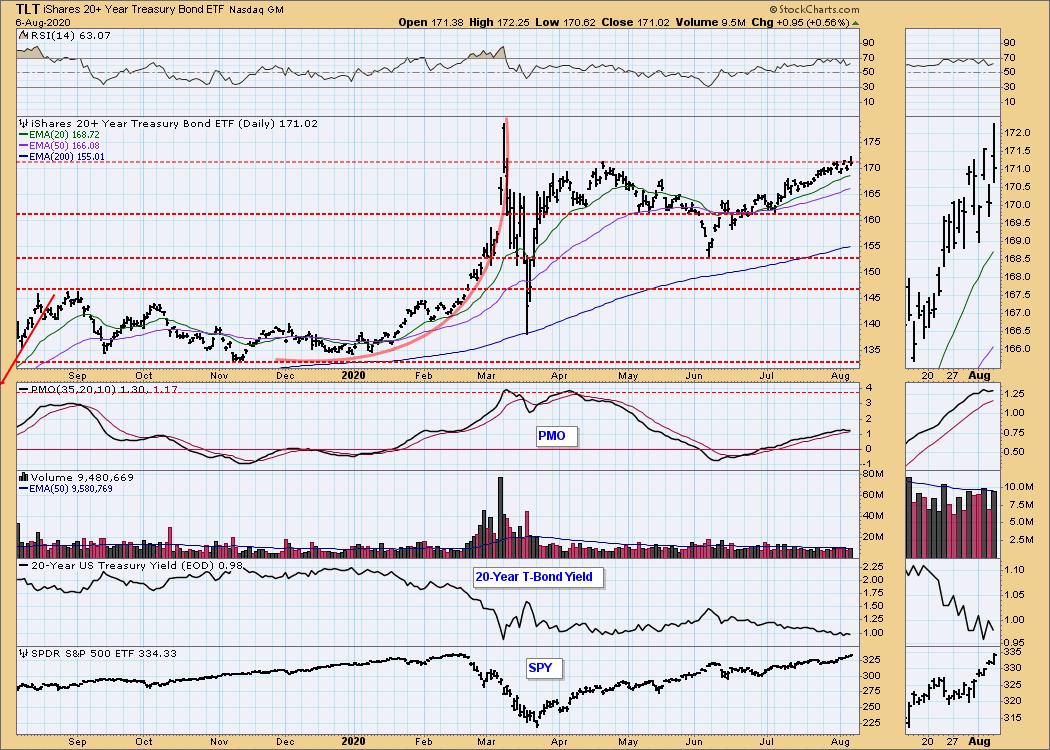This screenshot has width=1050, height=750.
Task: Click the 'Mar' marker on the bottom time axis
Action: point(486,741)
